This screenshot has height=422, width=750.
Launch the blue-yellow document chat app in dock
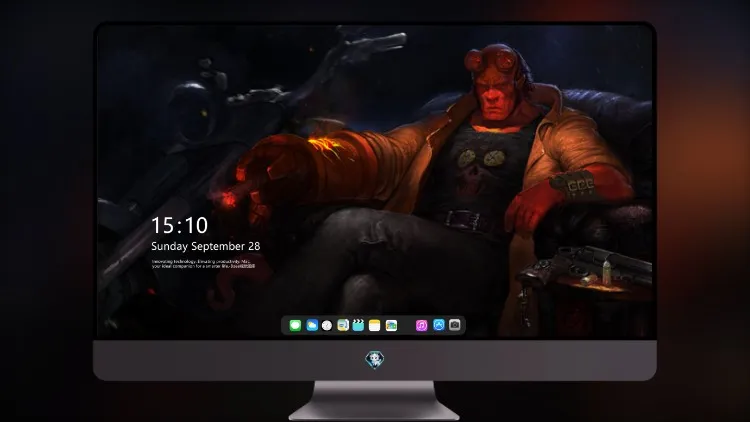343,325
